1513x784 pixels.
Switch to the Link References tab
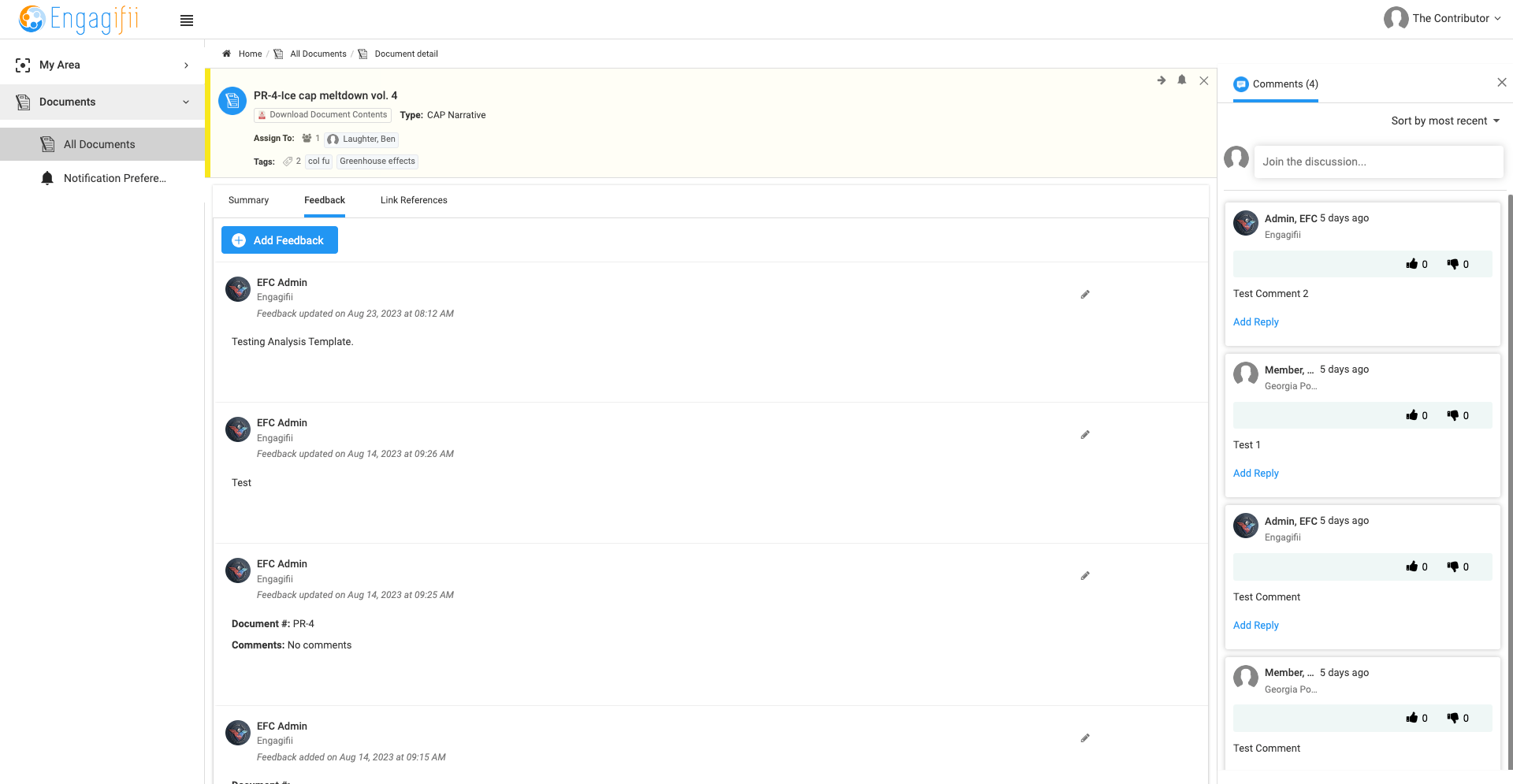click(414, 200)
